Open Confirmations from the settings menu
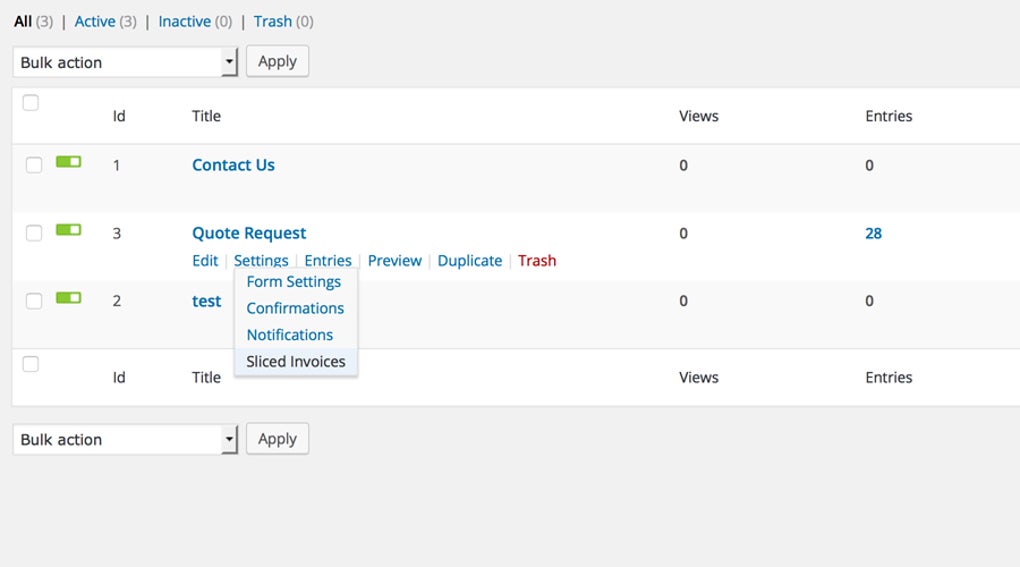 click(x=295, y=308)
